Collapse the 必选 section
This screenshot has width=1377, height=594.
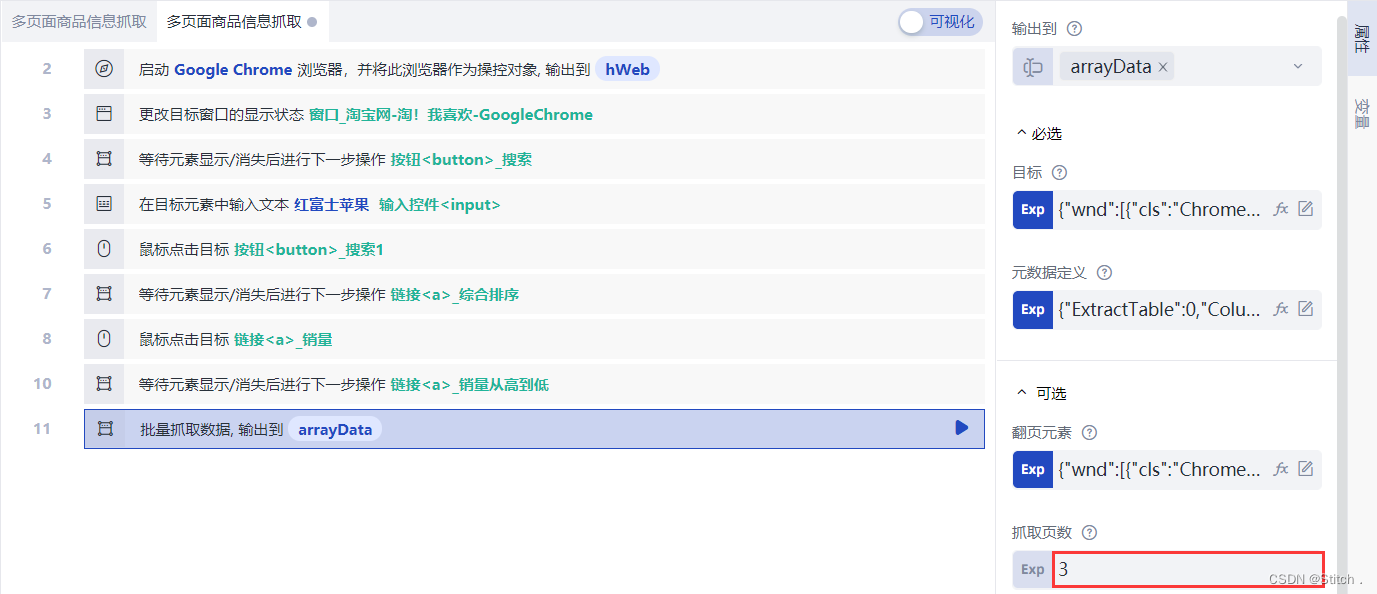[x=1020, y=132]
